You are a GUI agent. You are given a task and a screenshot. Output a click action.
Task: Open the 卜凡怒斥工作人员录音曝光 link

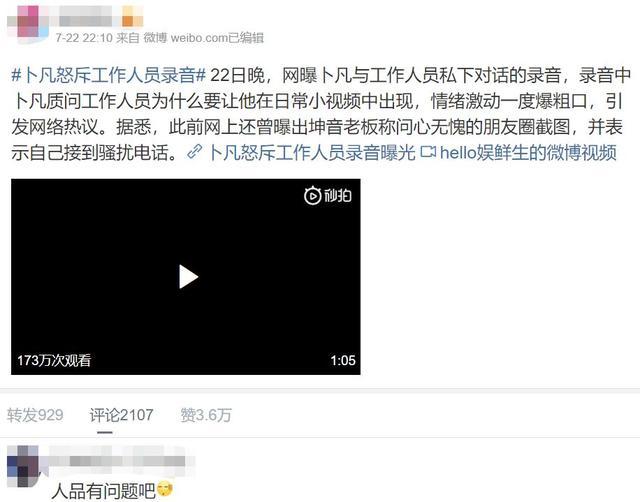click(312, 152)
